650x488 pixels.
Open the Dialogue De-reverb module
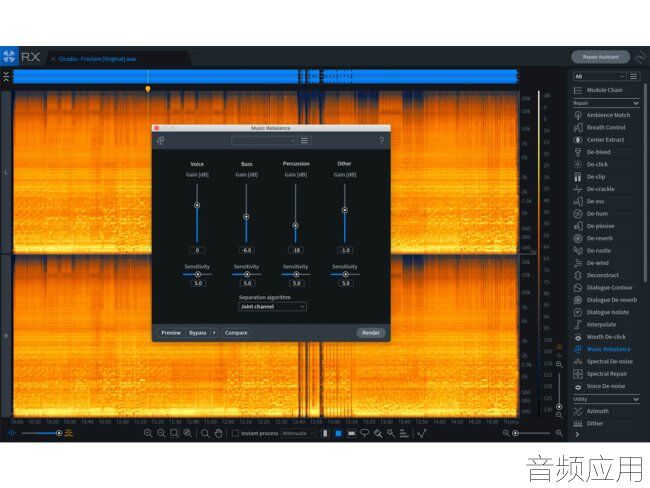click(x=605, y=300)
